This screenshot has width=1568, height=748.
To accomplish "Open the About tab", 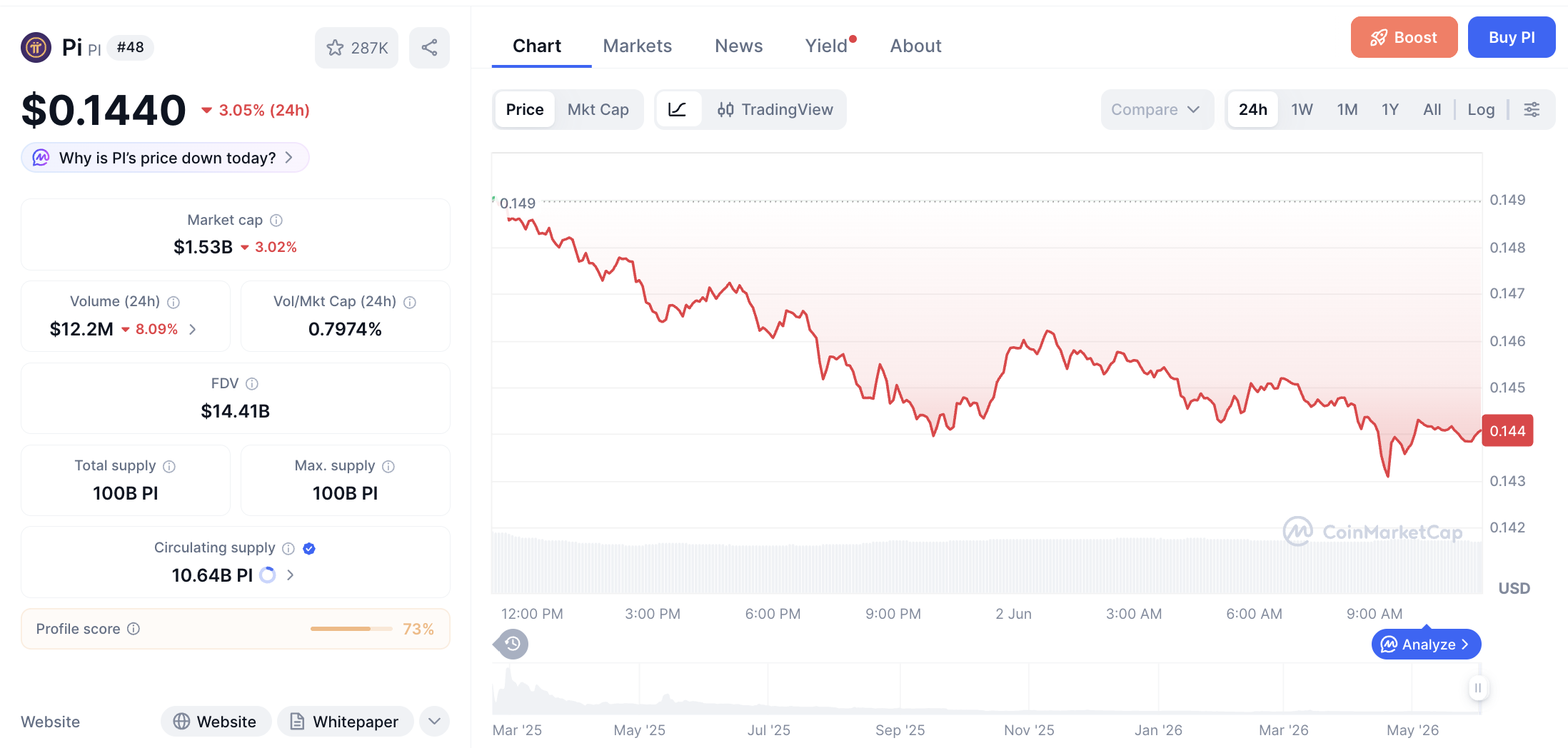I will pos(916,46).
